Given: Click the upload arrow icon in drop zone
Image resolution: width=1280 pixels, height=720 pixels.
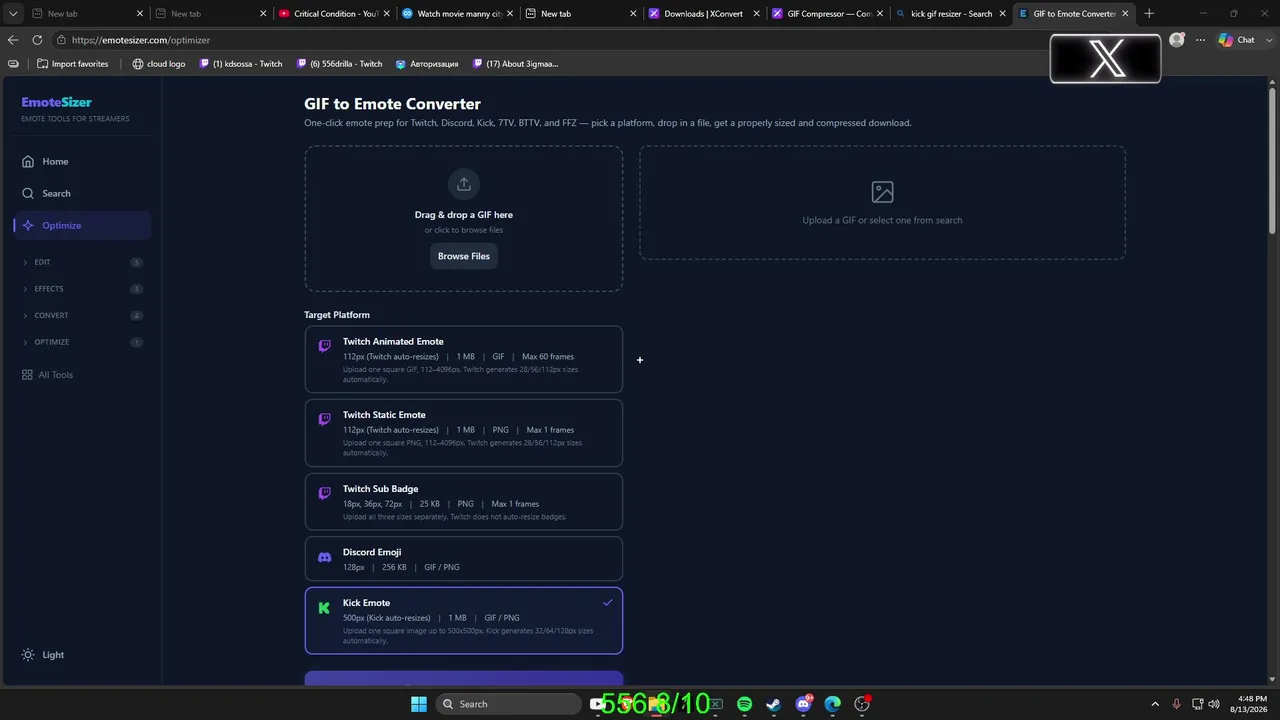Looking at the screenshot, I should (x=463, y=184).
